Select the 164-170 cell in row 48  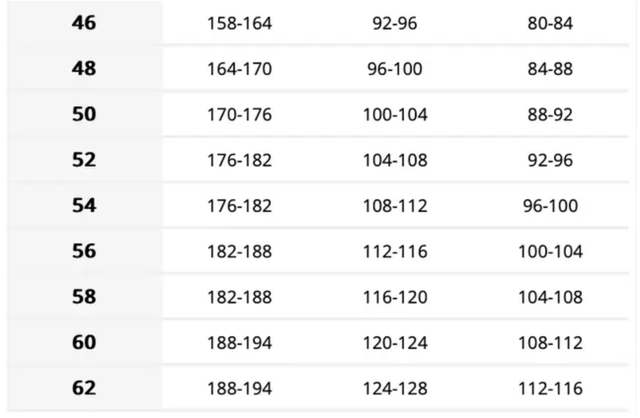point(240,69)
